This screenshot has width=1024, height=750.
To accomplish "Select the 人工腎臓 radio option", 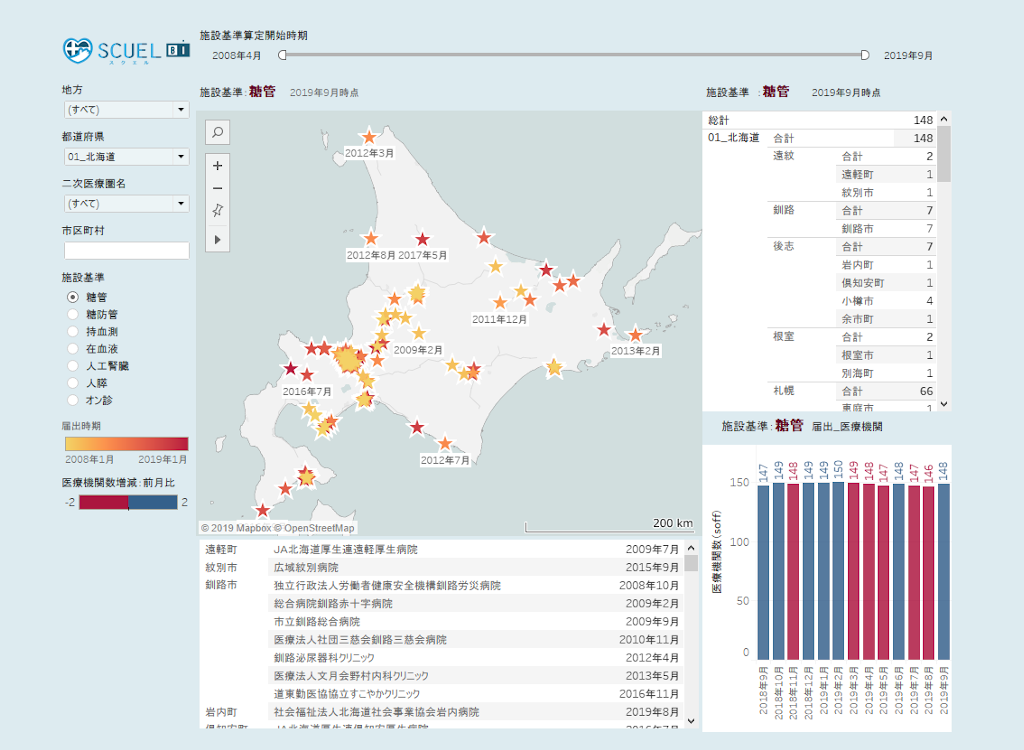I will [73, 366].
